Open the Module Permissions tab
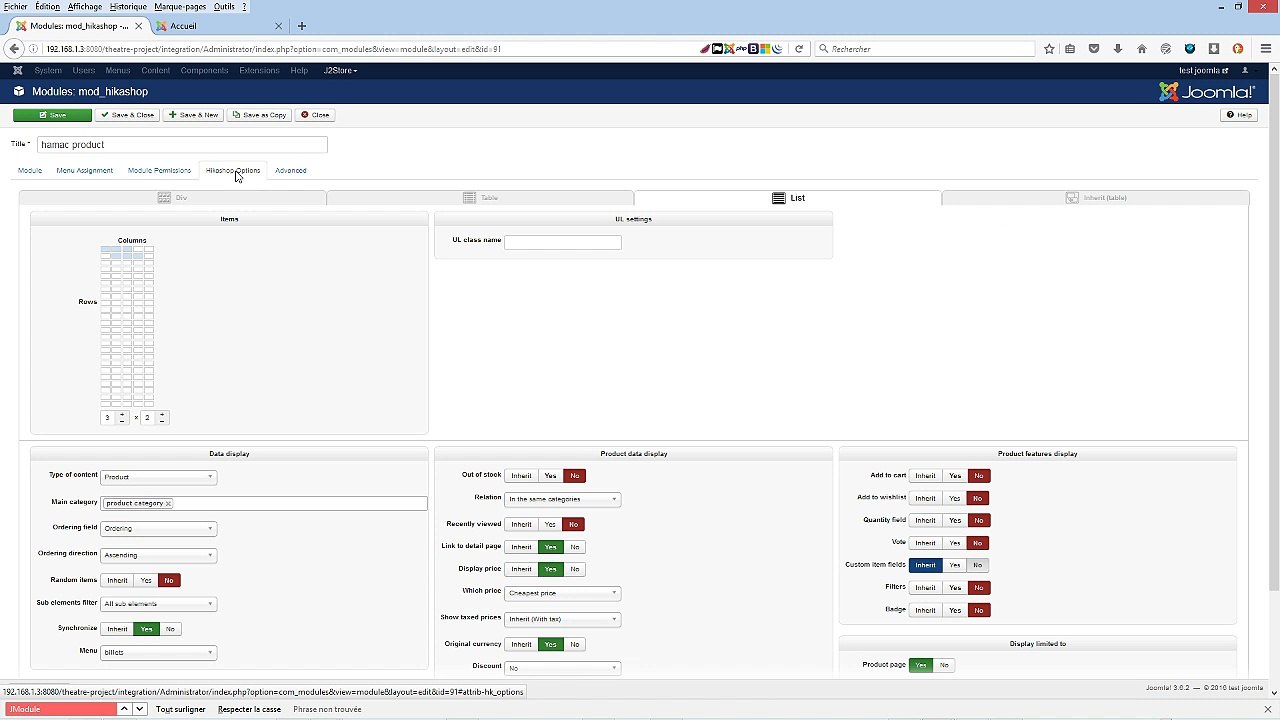This screenshot has height=720, width=1280. pyautogui.click(x=159, y=171)
